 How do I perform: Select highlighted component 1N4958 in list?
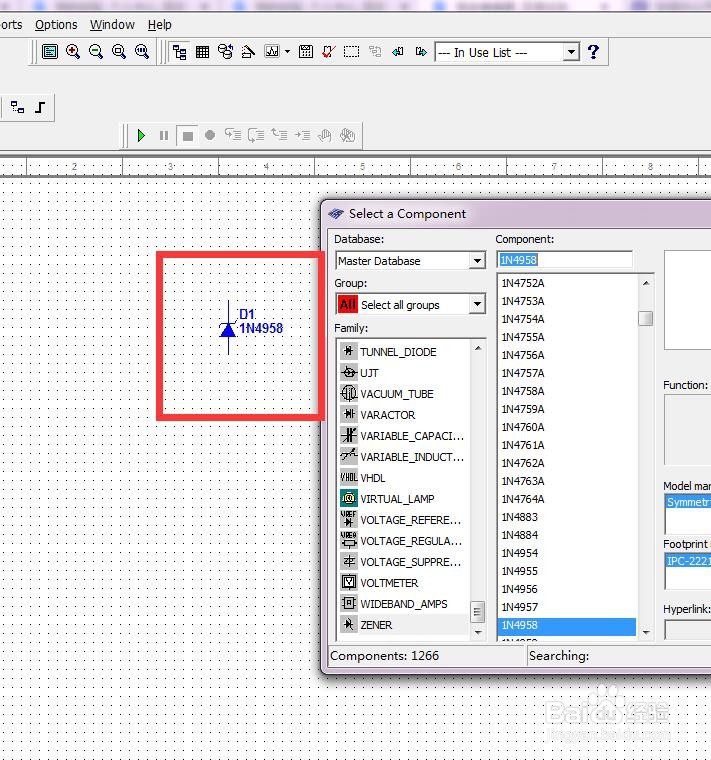(x=567, y=625)
